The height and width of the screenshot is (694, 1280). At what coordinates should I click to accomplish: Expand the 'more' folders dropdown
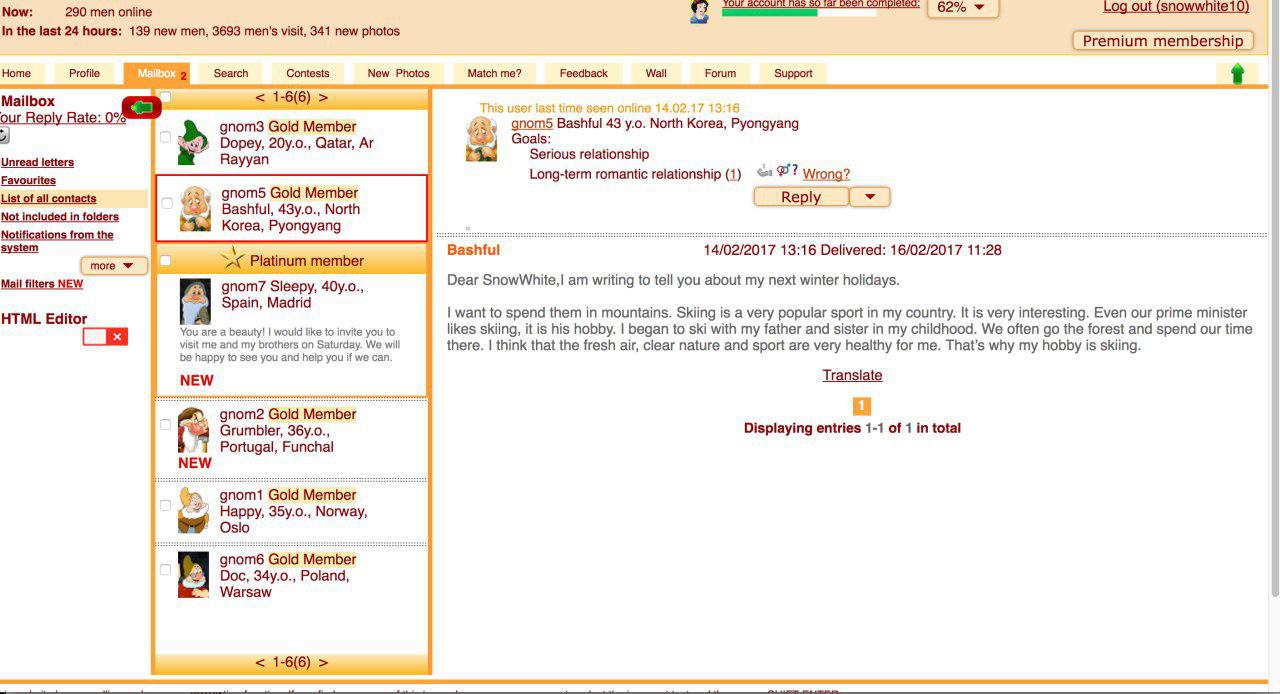[113, 266]
